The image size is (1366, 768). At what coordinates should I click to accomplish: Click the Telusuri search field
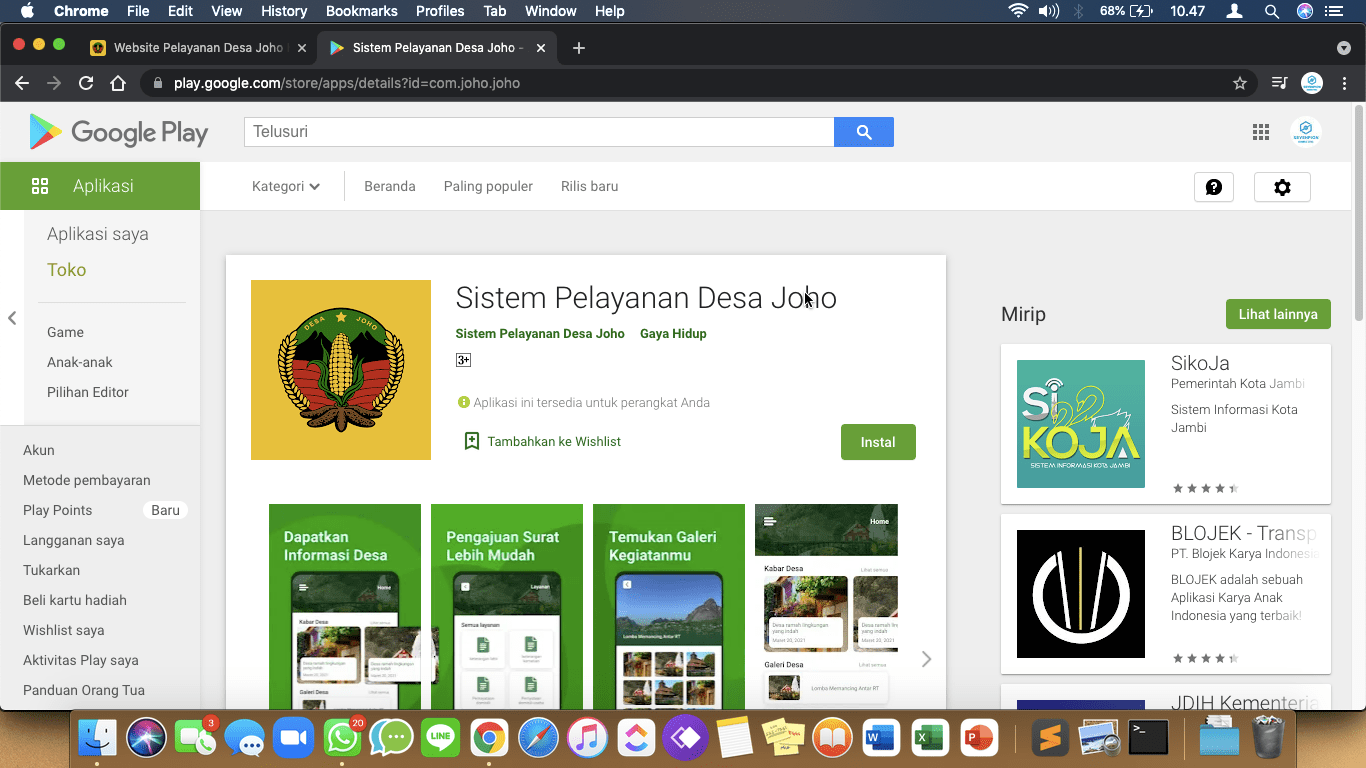(539, 132)
